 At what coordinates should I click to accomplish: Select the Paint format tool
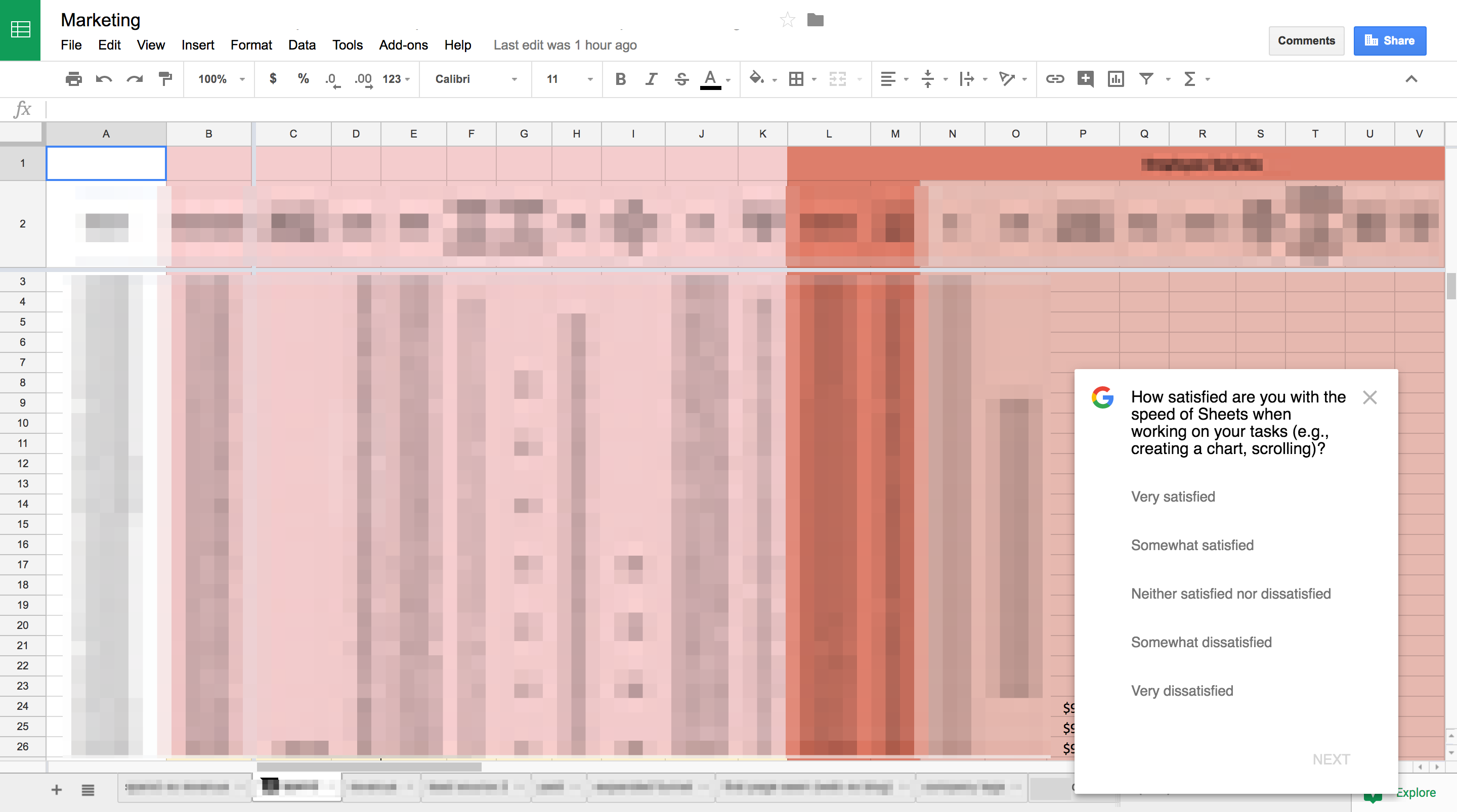coord(165,79)
